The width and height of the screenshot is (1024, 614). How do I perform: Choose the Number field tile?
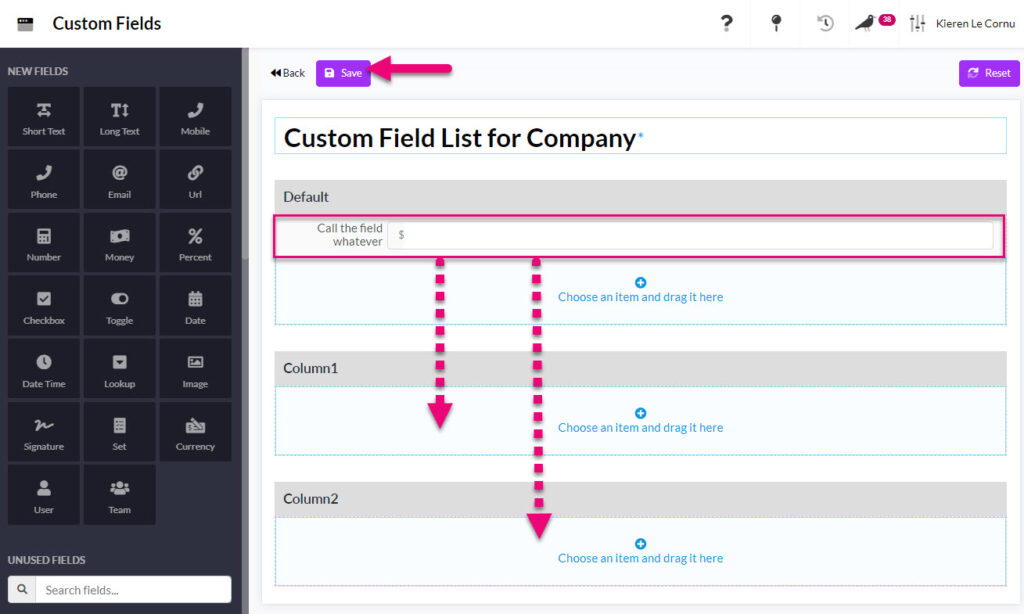pos(44,242)
